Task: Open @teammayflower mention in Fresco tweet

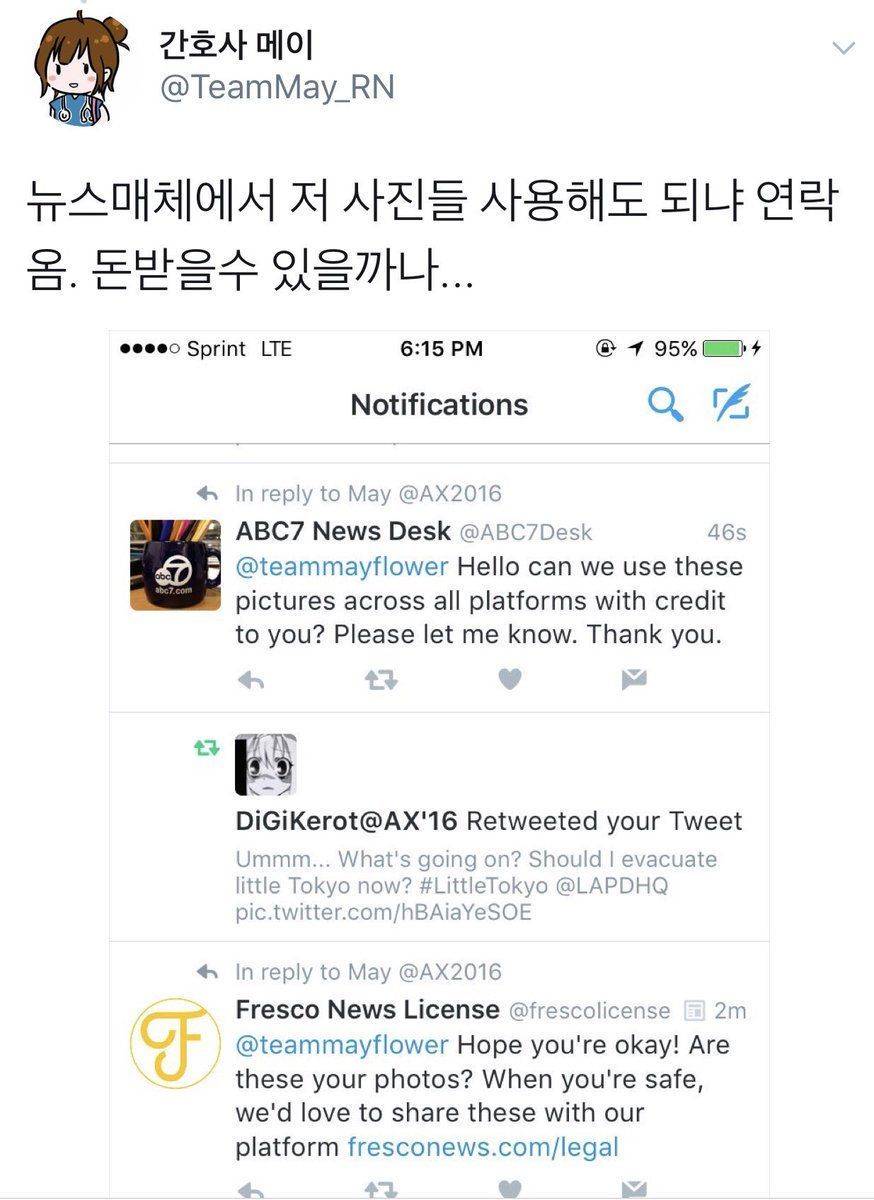Action: pos(342,1045)
